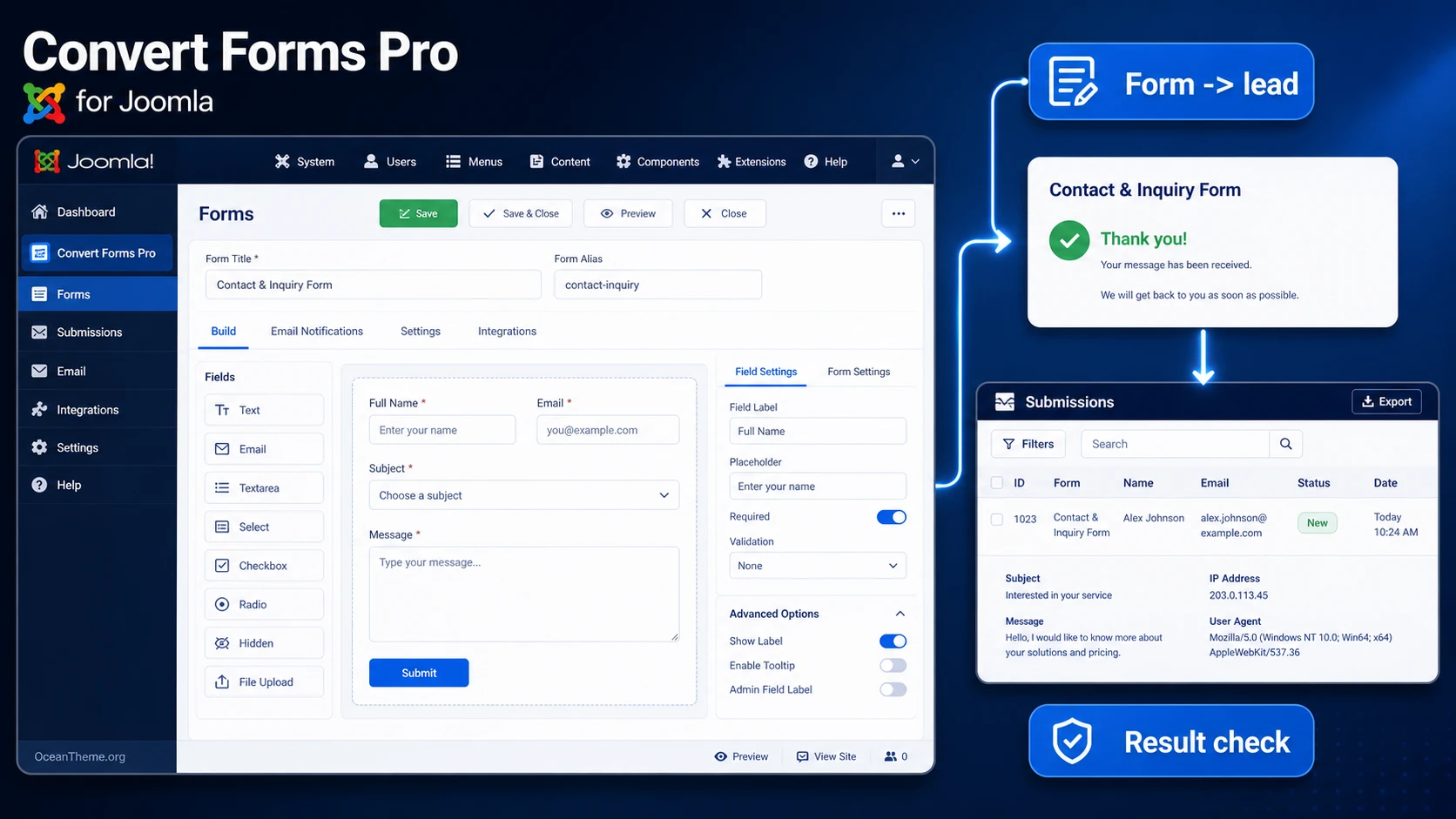Add a Textarea field
Viewport: 1456px width, 819px height.
tap(264, 488)
